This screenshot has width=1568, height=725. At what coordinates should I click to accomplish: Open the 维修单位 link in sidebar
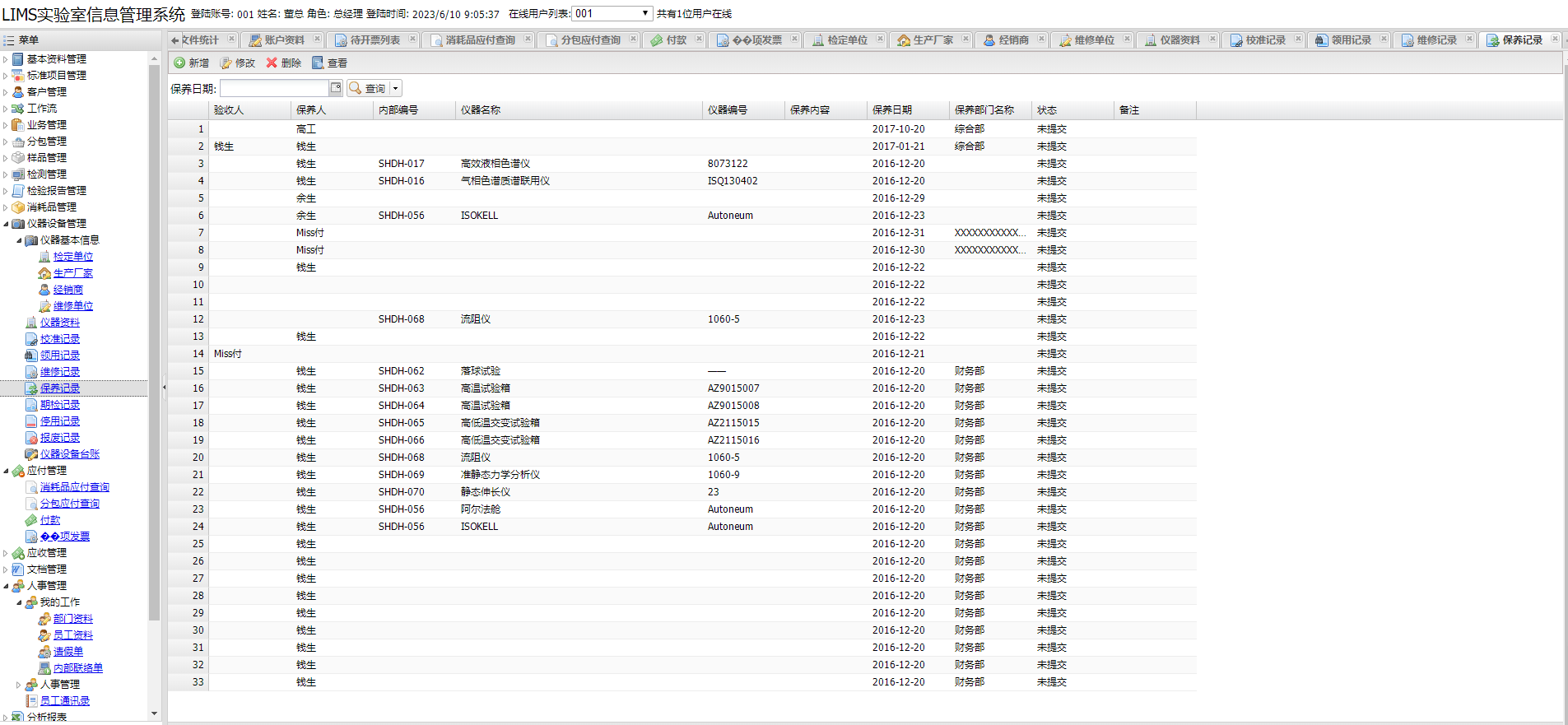[73, 306]
